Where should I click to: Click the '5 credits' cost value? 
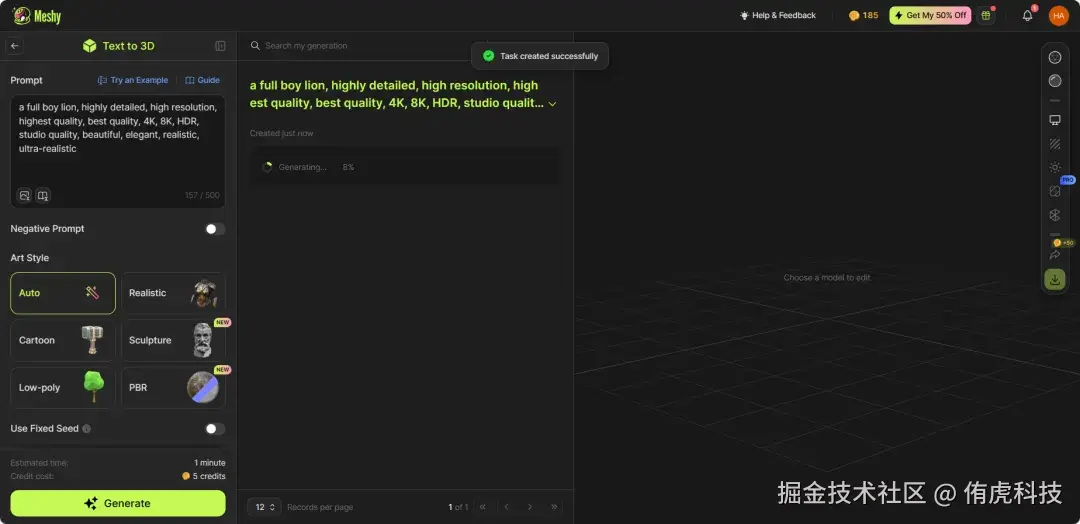[209, 476]
